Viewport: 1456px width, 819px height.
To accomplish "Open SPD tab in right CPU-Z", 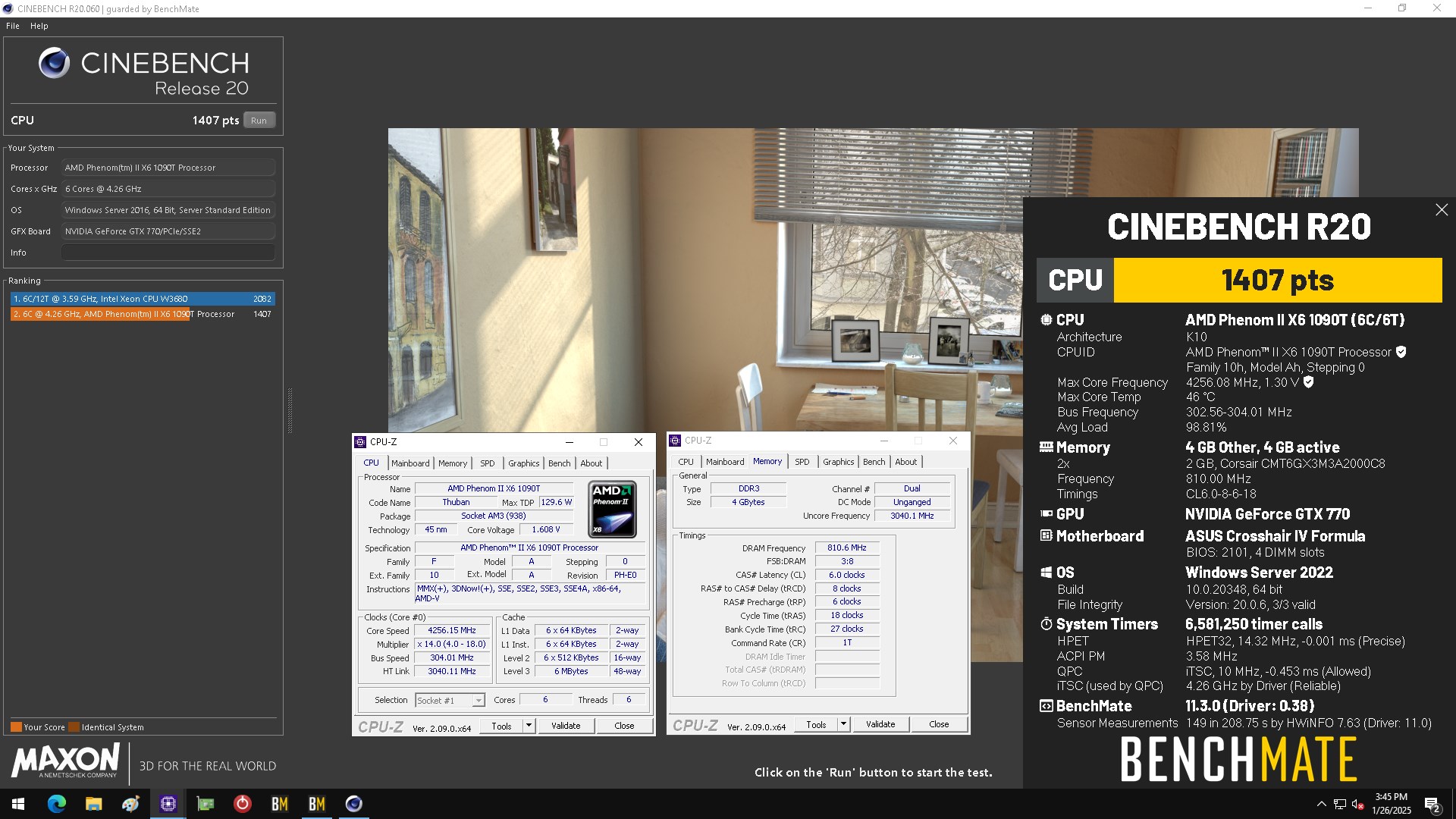I will click(802, 462).
